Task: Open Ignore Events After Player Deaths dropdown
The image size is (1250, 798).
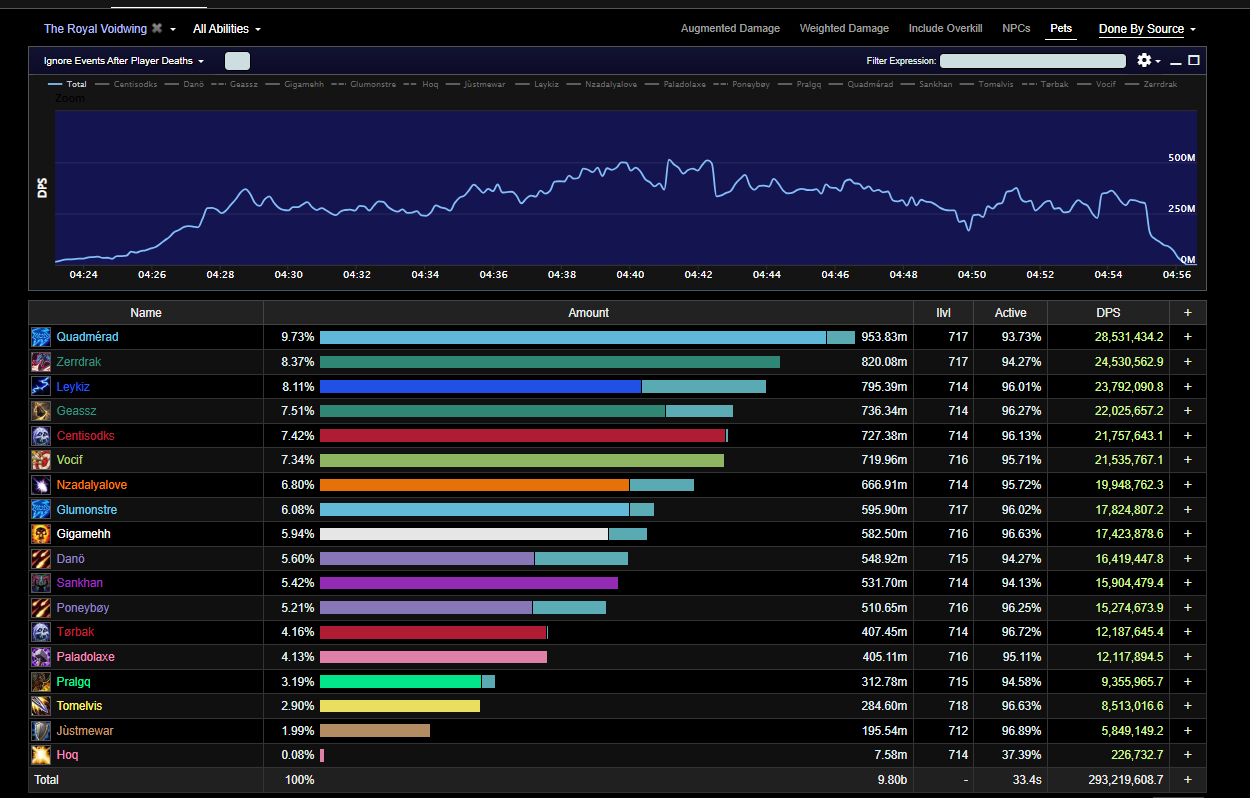Action: pyautogui.click(x=124, y=61)
